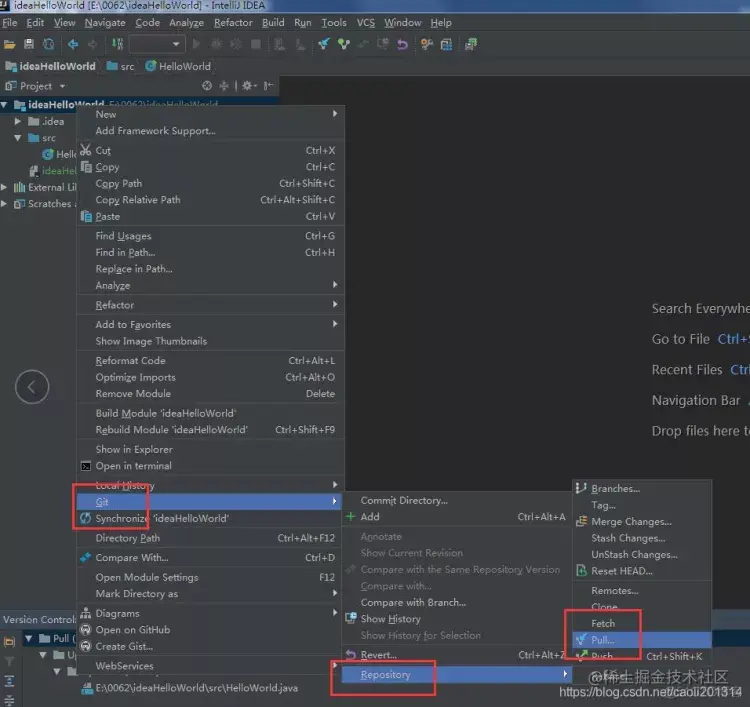
Task: Select Copy Path in context menu
Action: pos(210,184)
